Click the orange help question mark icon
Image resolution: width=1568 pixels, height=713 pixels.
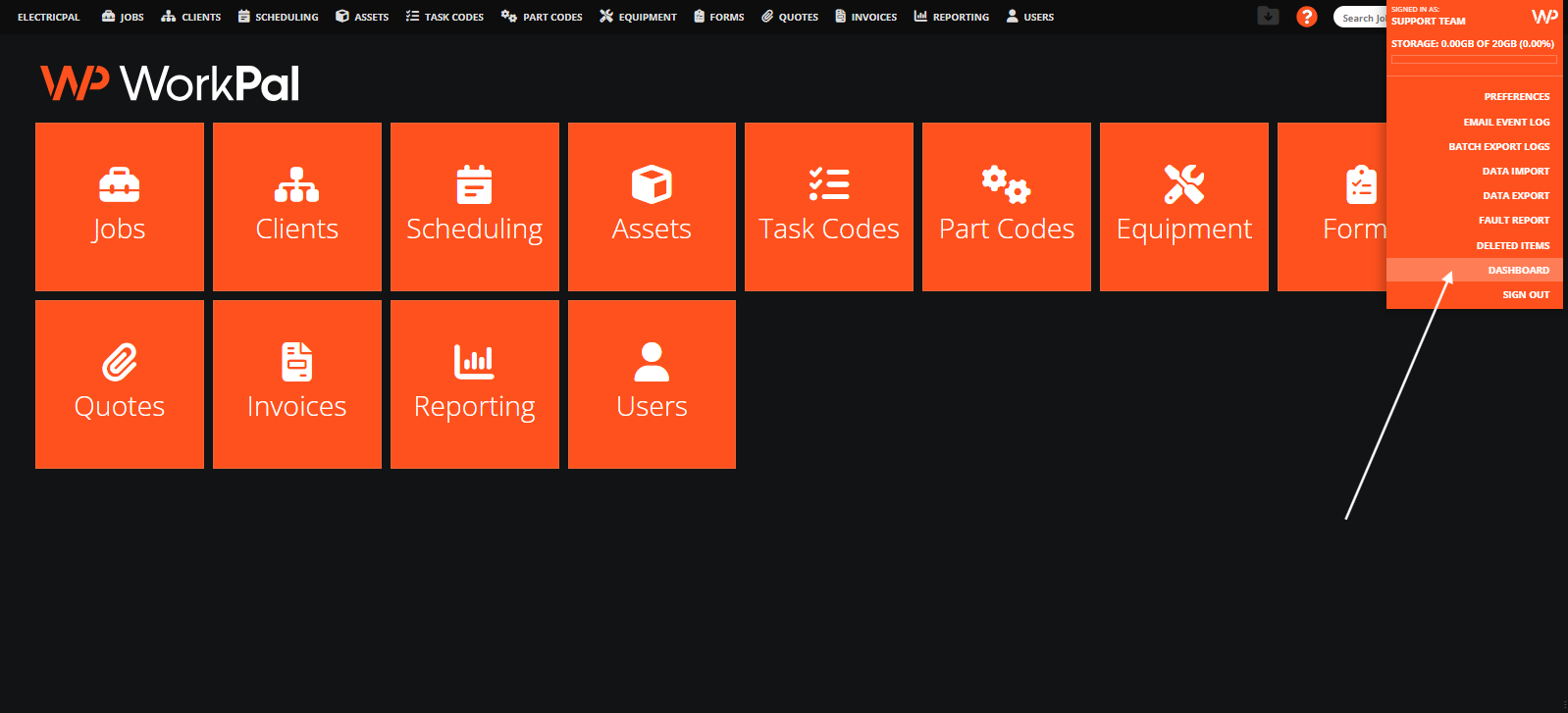(x=1306, y=17)
